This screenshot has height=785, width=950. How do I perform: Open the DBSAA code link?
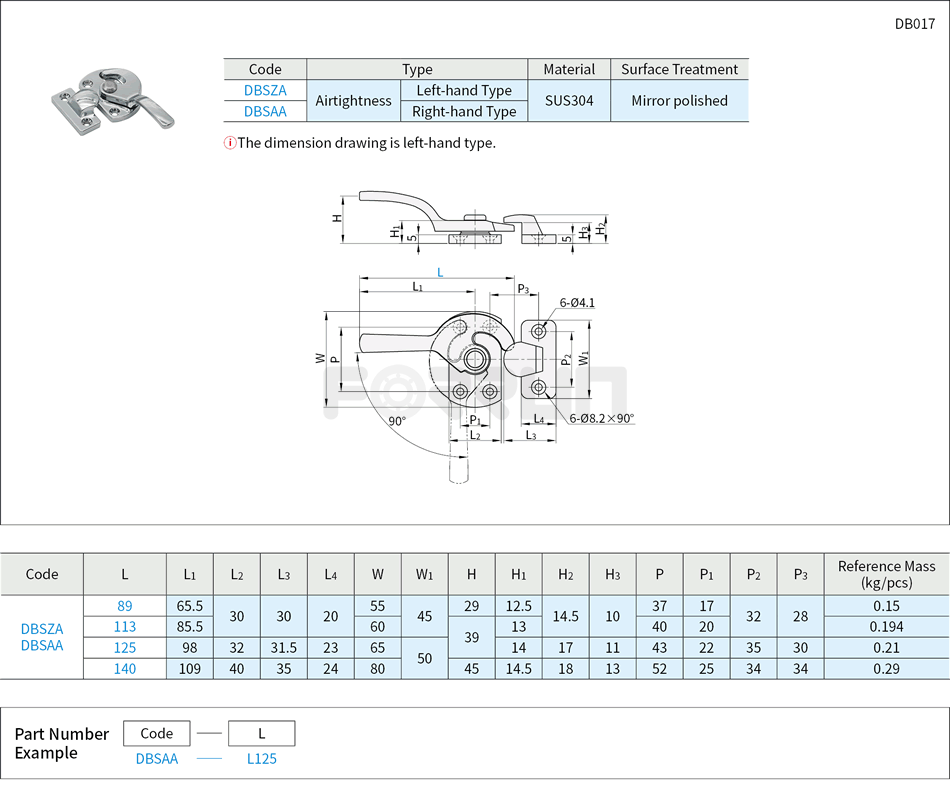point(263,111)
